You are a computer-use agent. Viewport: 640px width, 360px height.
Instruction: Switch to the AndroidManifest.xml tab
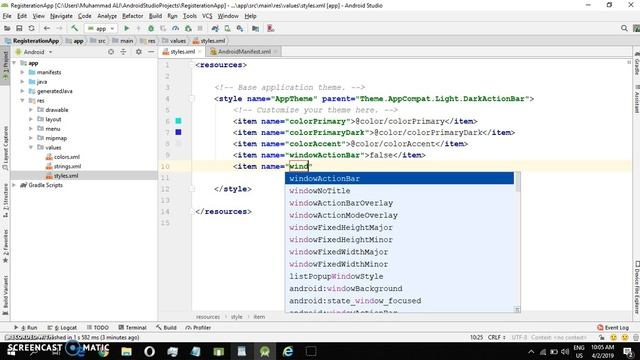[244, 51]
